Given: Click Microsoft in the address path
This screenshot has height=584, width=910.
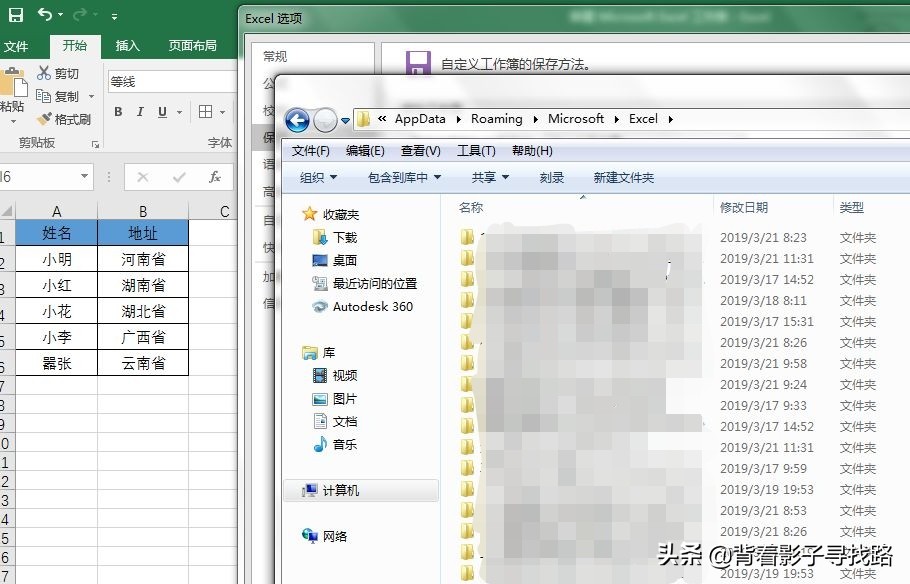Looking at the screenshot, I should tap(576, 118).
